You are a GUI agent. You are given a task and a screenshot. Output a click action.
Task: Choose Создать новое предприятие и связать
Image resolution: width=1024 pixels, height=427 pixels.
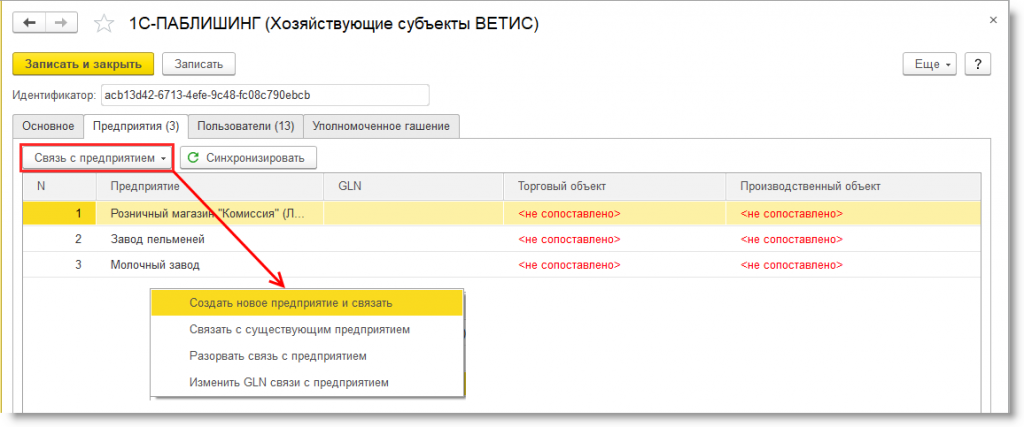tap(290, 302)
